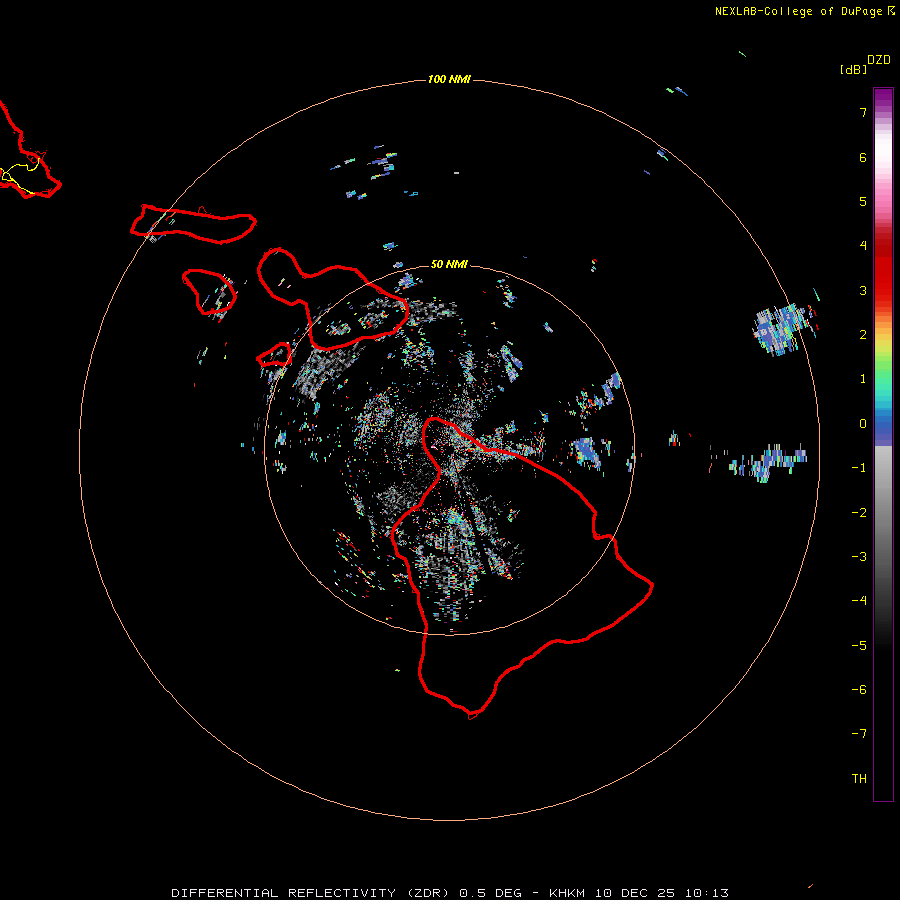
Task: Click the DZD product label above the scale
Action: 879,60
